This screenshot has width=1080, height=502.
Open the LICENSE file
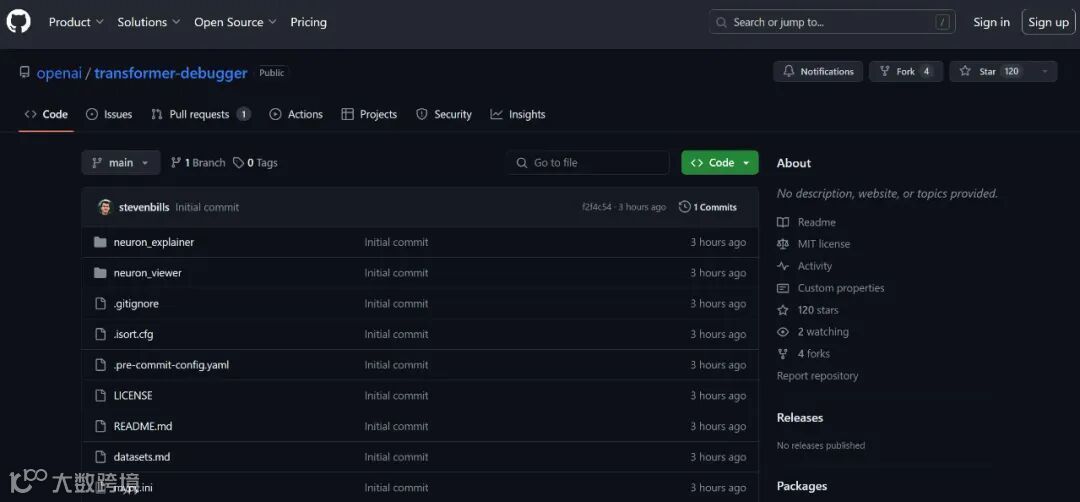click(x=133, y=396)
